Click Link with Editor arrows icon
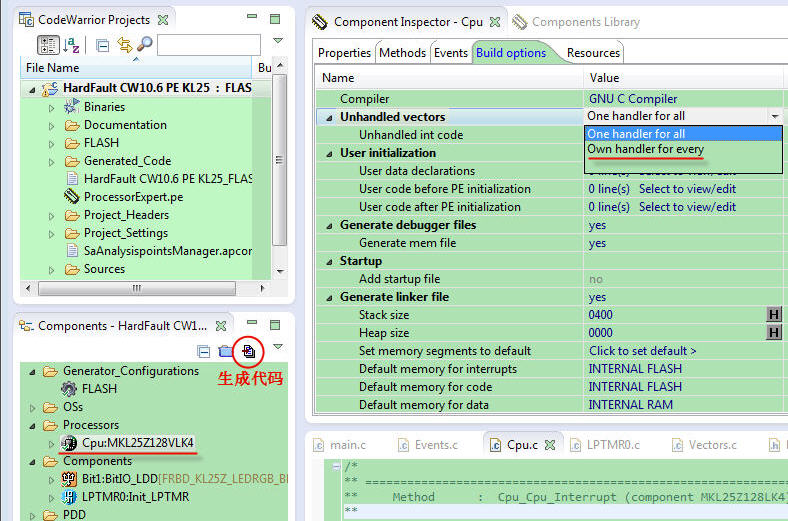This screenshot has height=521, width=788. coord(125,45)
